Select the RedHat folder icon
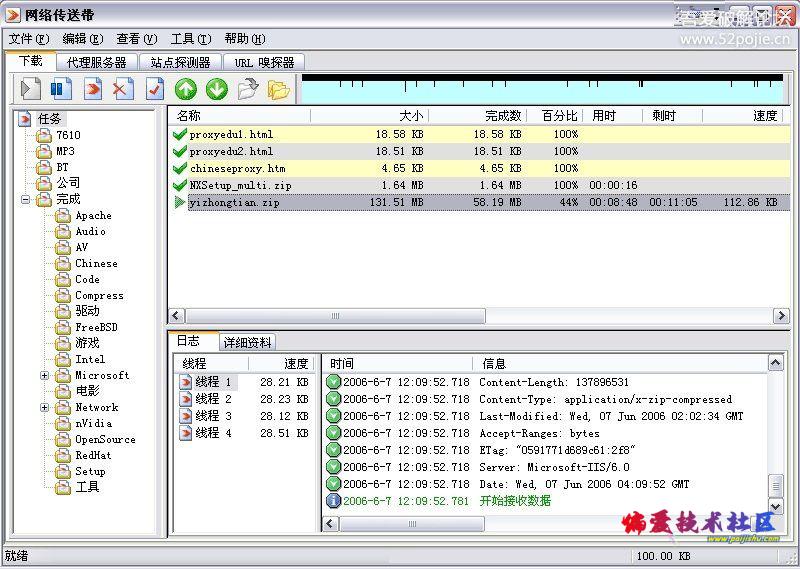 tap(63, 456)
